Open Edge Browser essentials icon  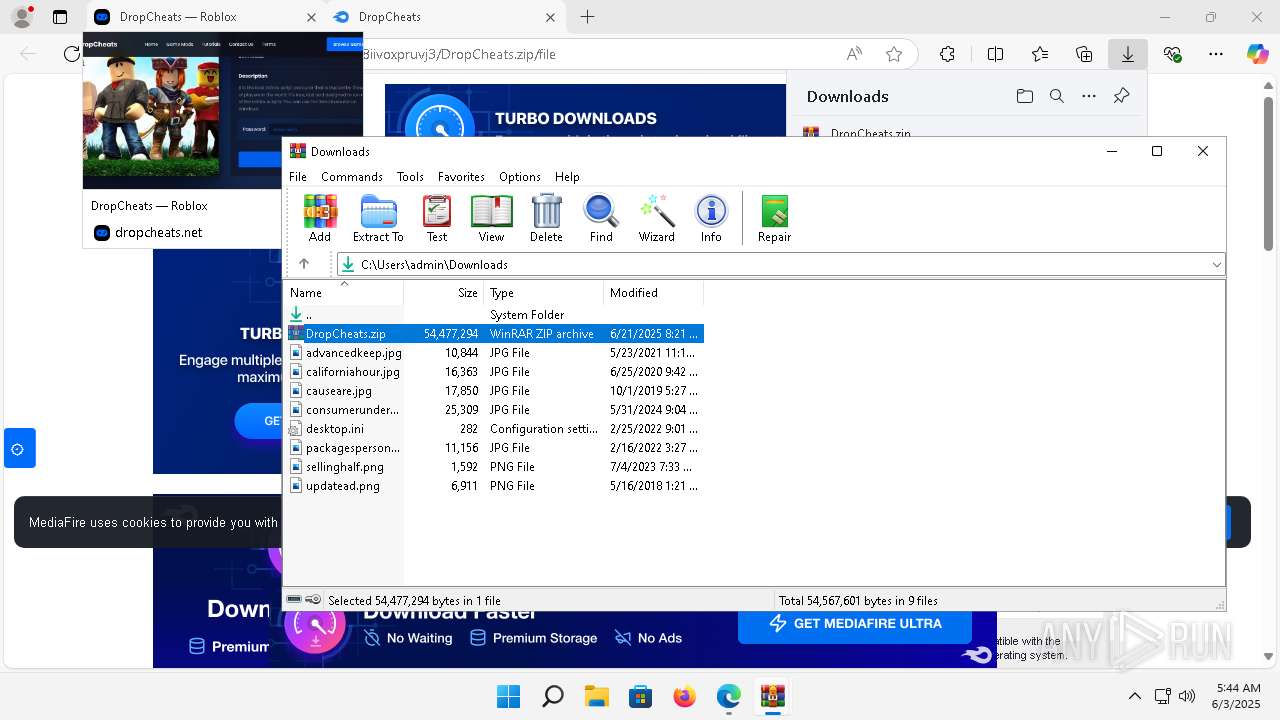point(1173,54)
